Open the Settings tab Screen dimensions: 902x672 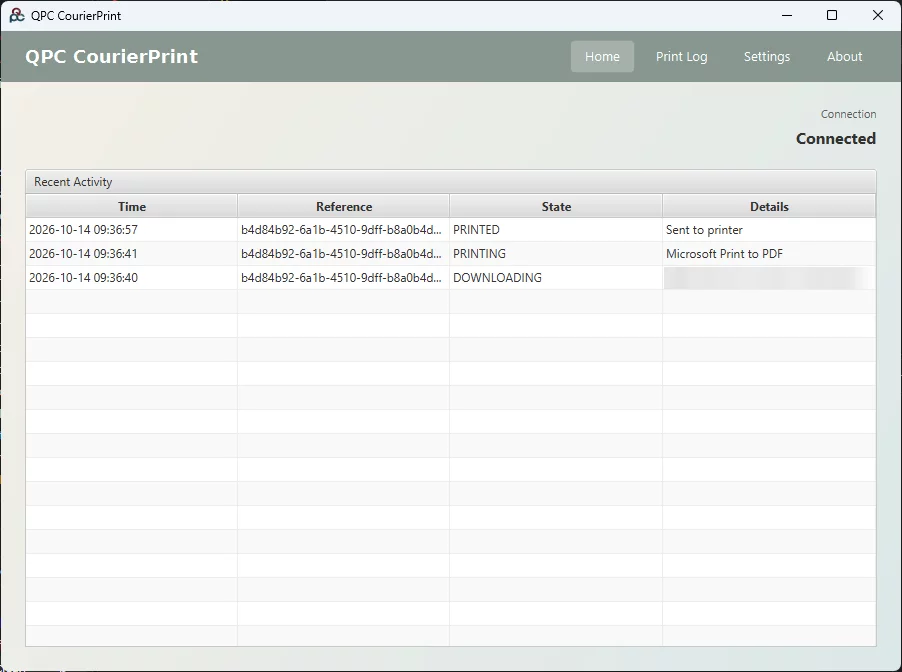pyautogui.click(x=767, y=56)
